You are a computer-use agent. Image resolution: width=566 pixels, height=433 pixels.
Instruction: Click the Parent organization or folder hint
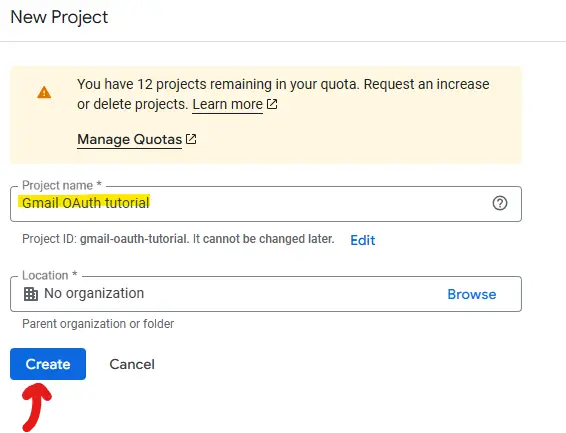pos(98,324)
